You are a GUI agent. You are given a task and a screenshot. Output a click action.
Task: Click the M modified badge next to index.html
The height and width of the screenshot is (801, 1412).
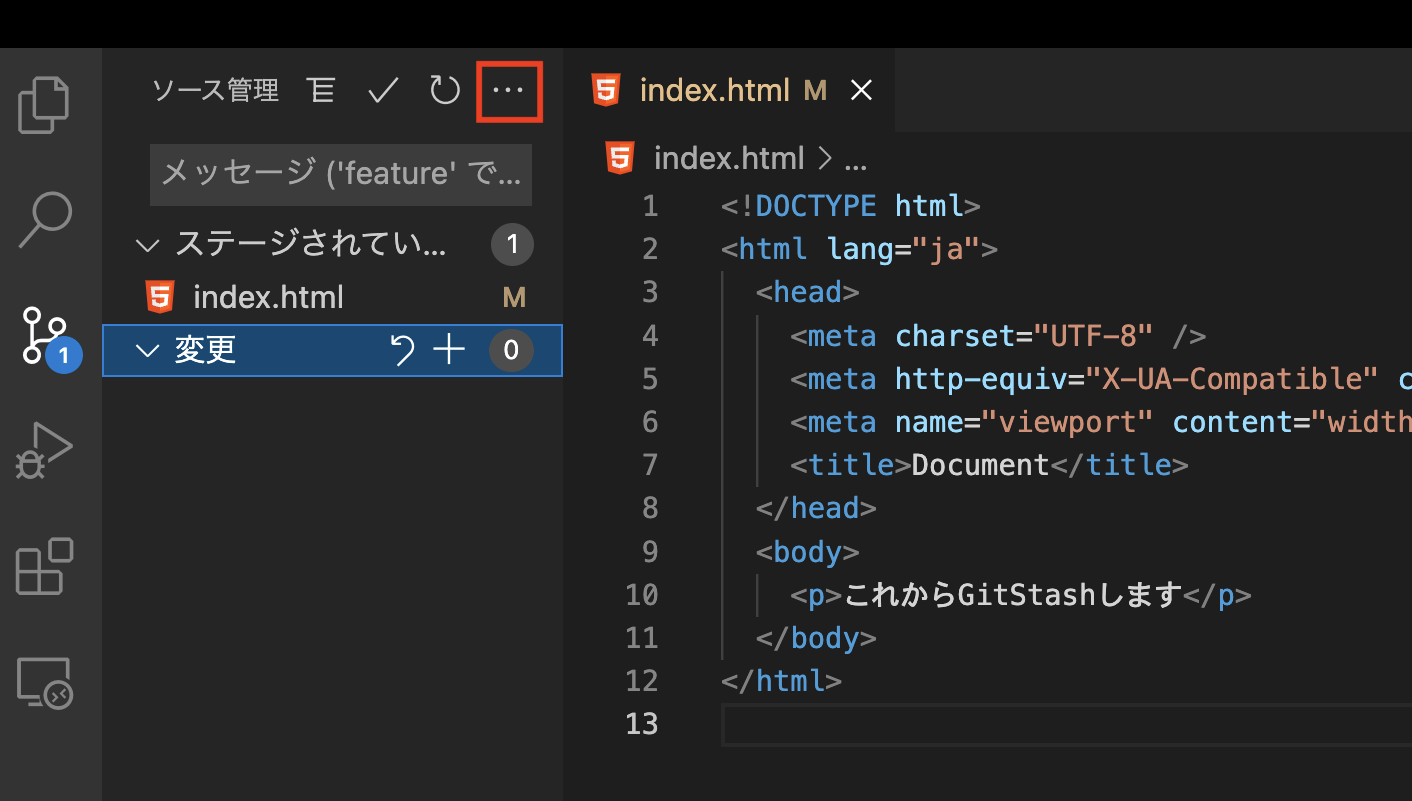click(513, 296)
